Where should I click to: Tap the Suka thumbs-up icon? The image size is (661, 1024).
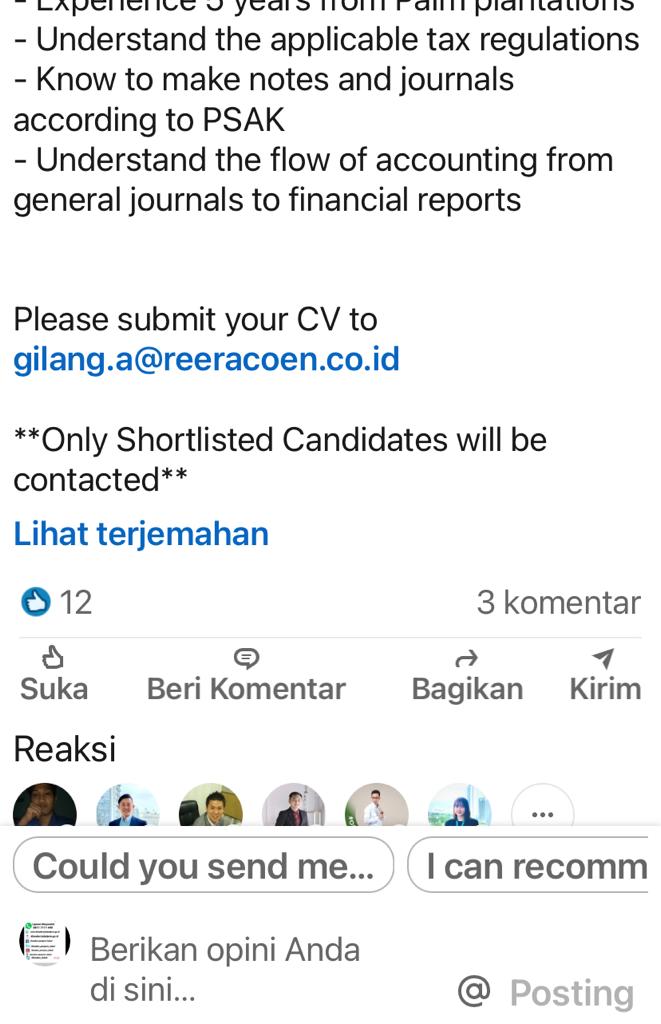click(53, 658)
